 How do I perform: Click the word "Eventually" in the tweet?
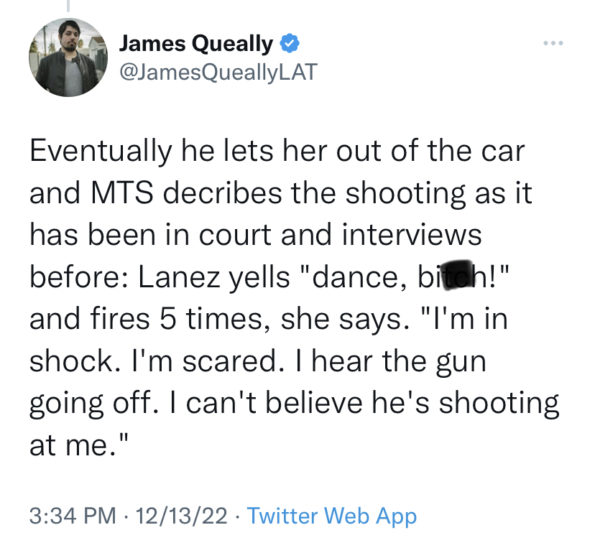point(101,151)
